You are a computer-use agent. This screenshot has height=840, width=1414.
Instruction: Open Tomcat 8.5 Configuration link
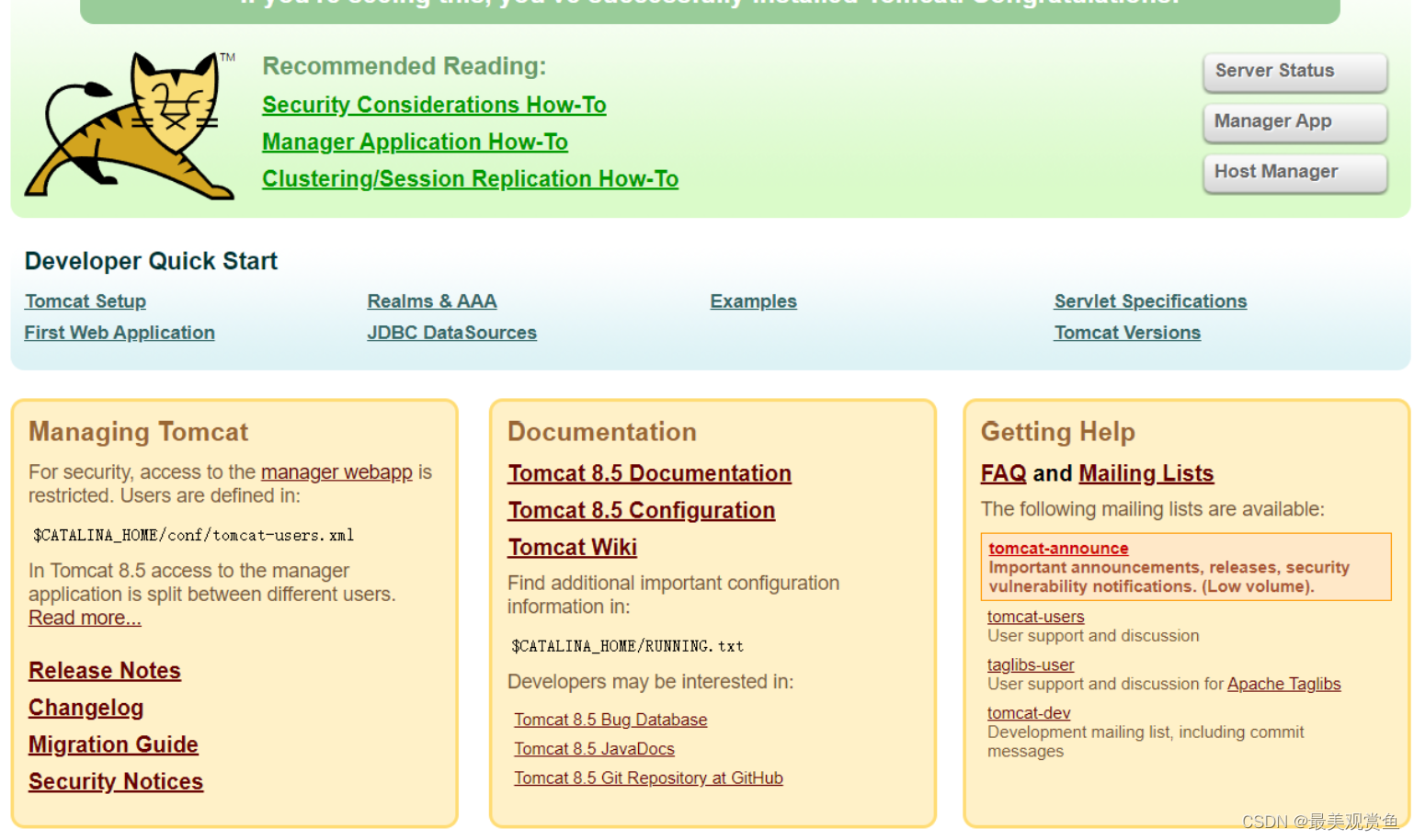(x=641, y=510)
